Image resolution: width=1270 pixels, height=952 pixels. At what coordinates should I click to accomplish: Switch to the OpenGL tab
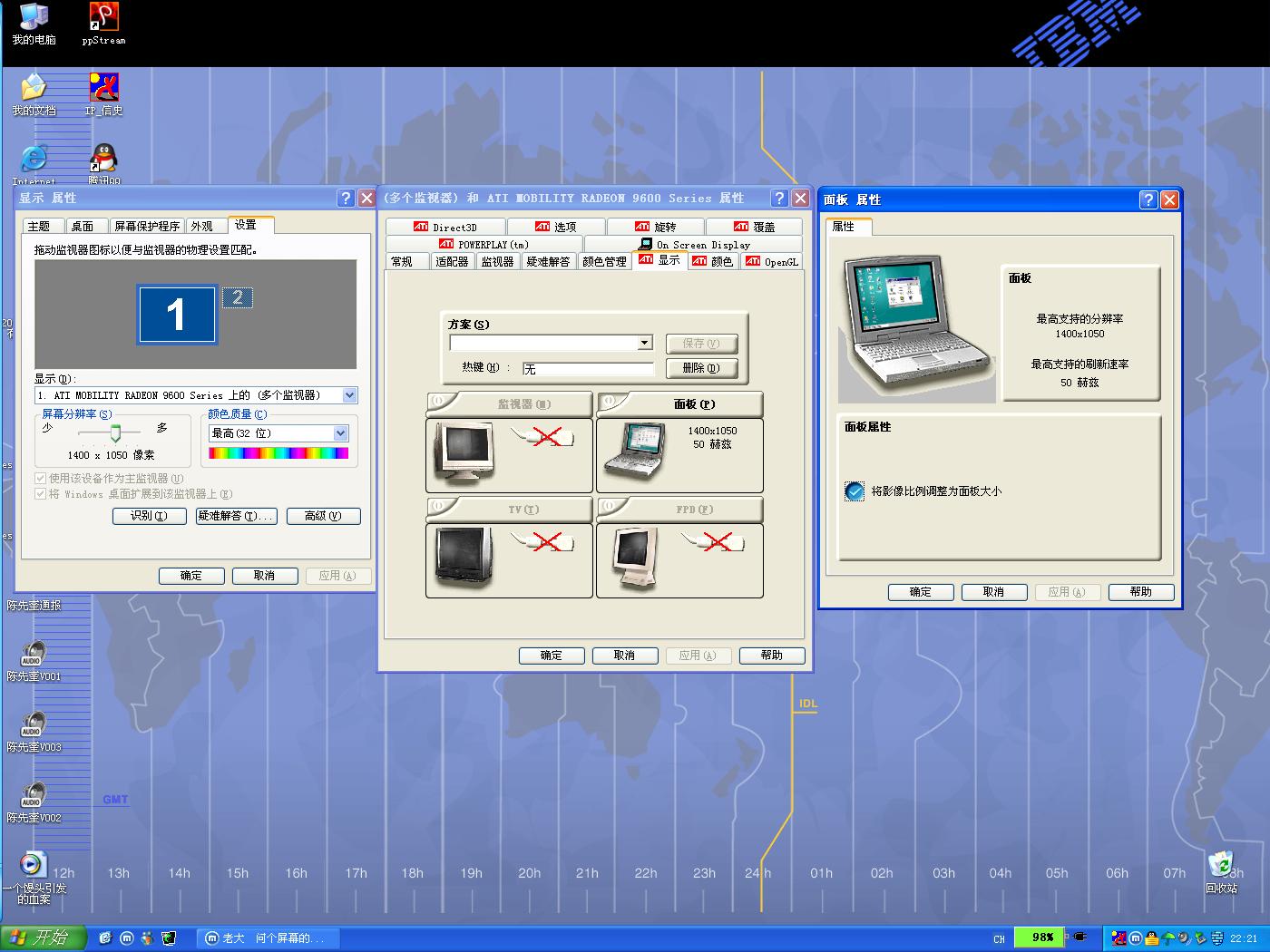(x=773, y=262)
